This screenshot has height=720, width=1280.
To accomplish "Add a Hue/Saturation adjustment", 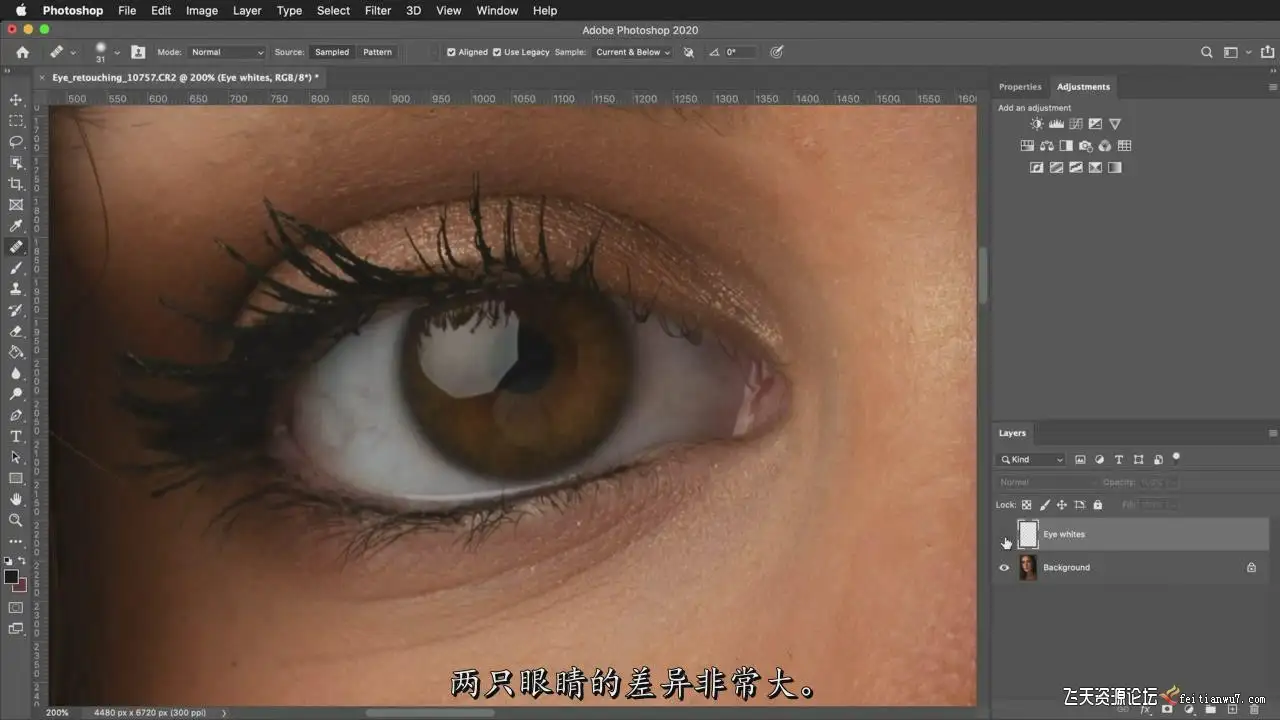I will coord(1027,146).
